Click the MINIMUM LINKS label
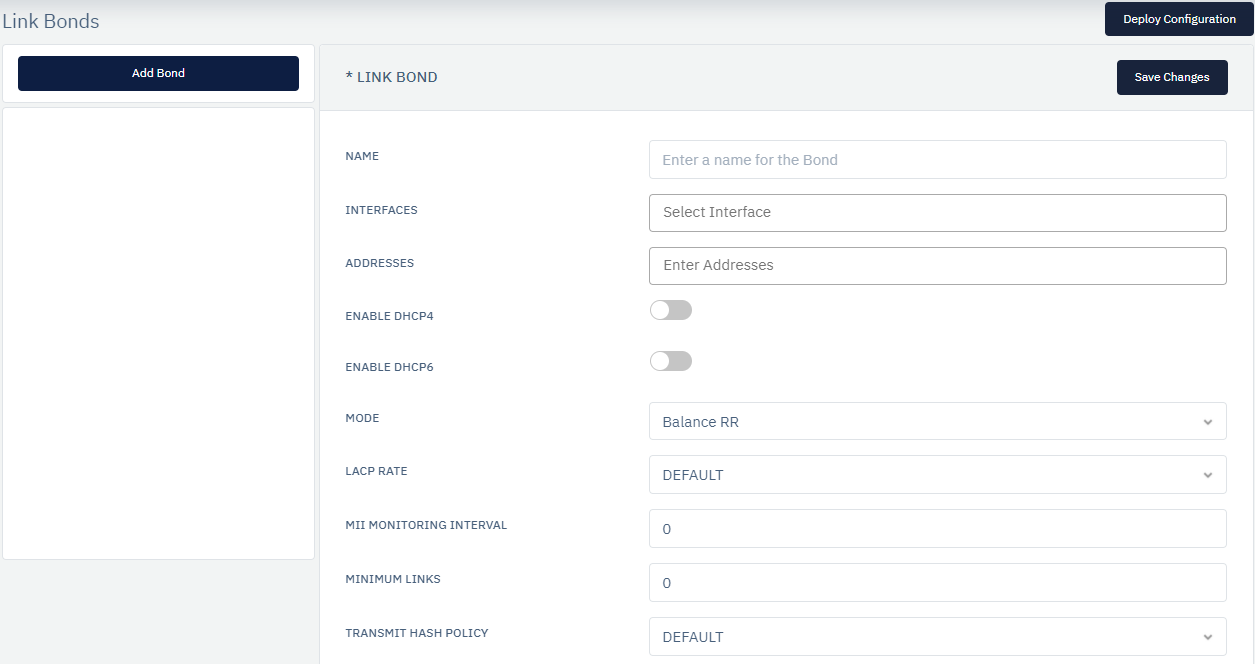The width and height of the screenshot is (1255, 664). click(x=393, y=579)
